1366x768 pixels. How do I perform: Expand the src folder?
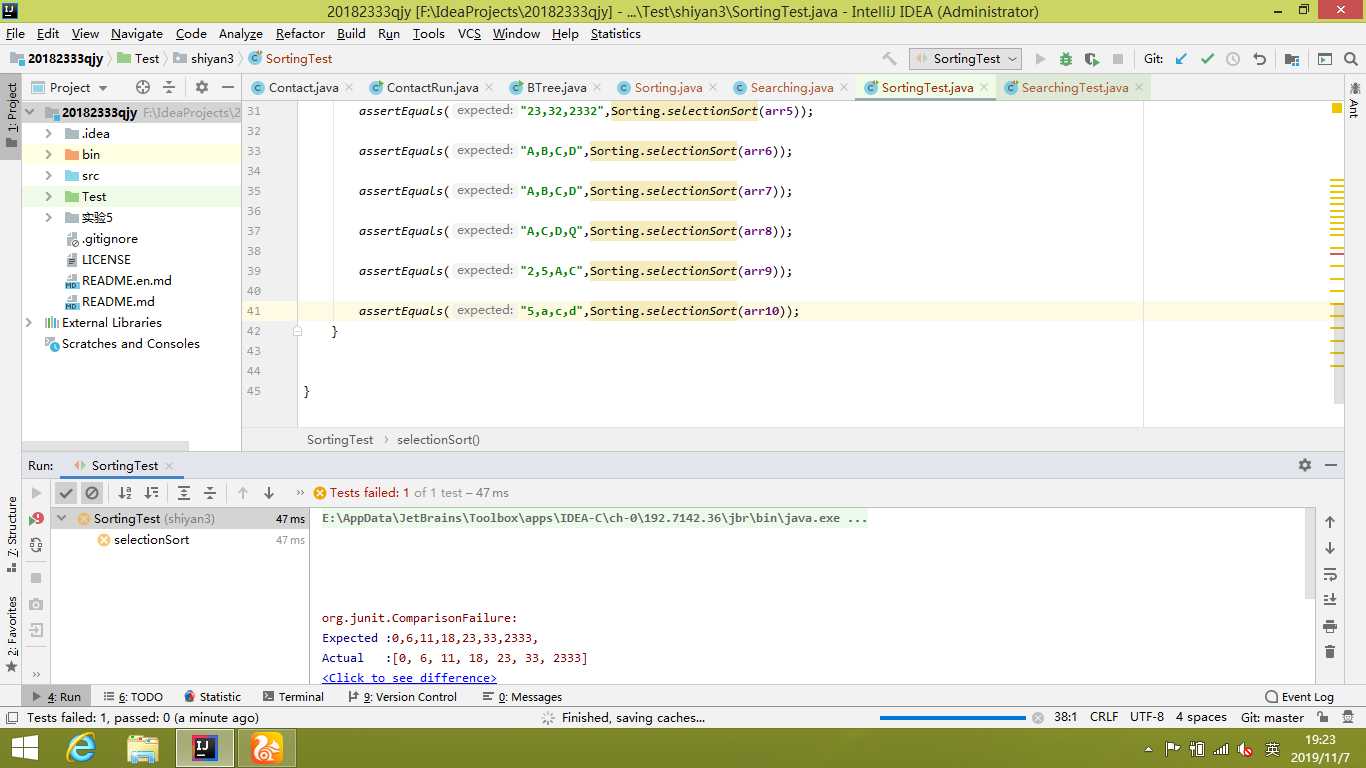(x=48, y=175)
